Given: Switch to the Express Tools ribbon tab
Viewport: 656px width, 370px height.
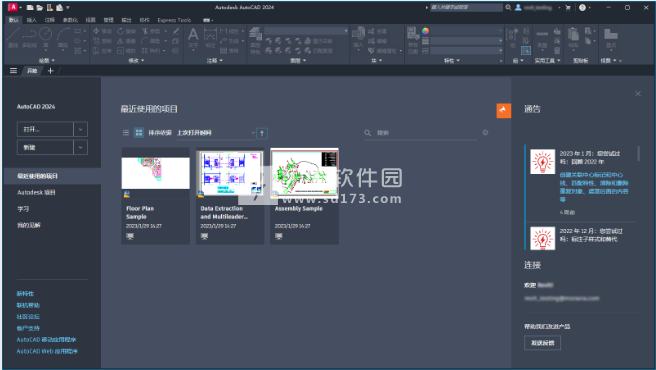Looking at the screenshot, I should [174, 20].
